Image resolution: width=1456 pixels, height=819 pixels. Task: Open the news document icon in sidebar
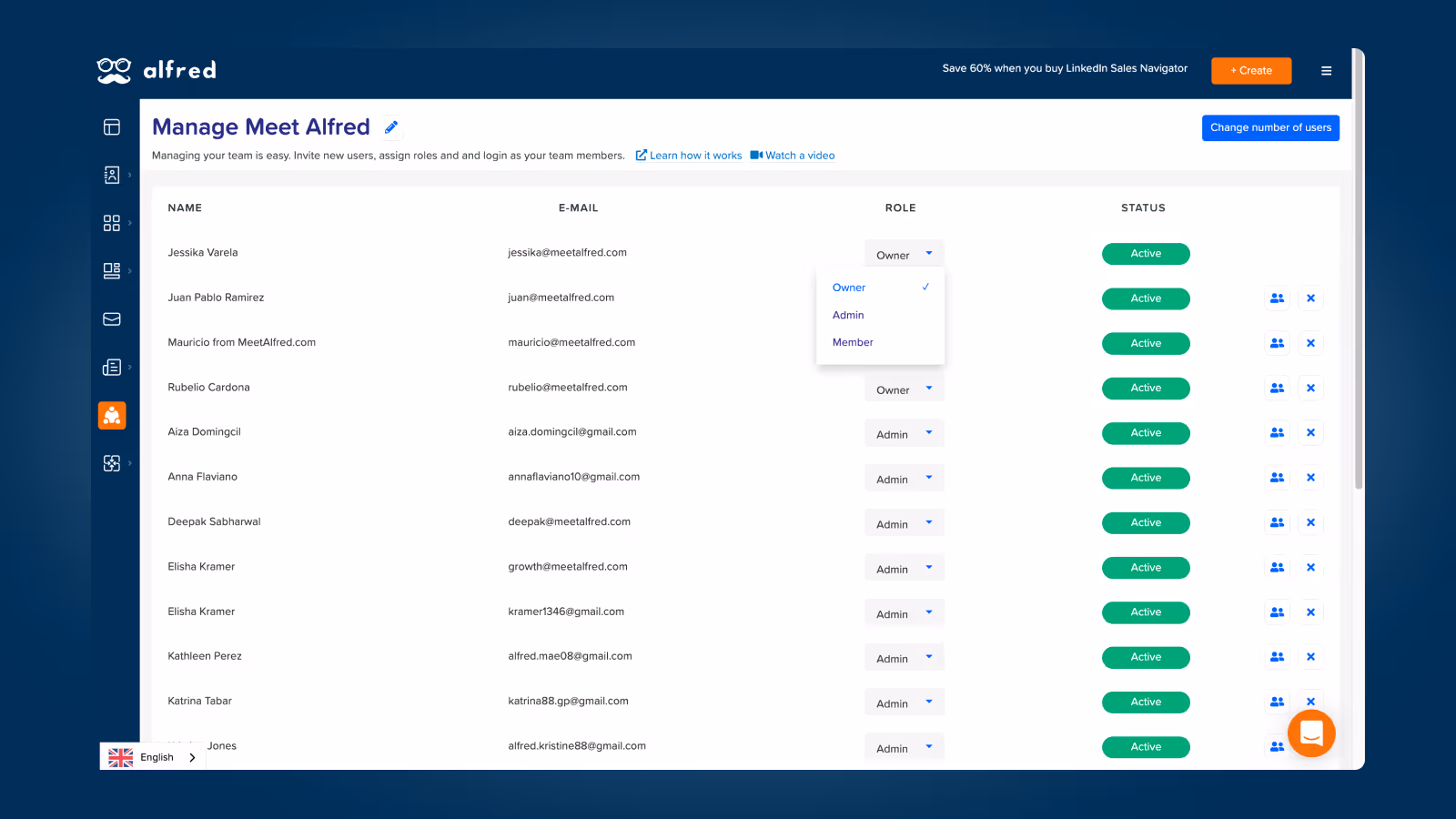click(x=112, y=367)
